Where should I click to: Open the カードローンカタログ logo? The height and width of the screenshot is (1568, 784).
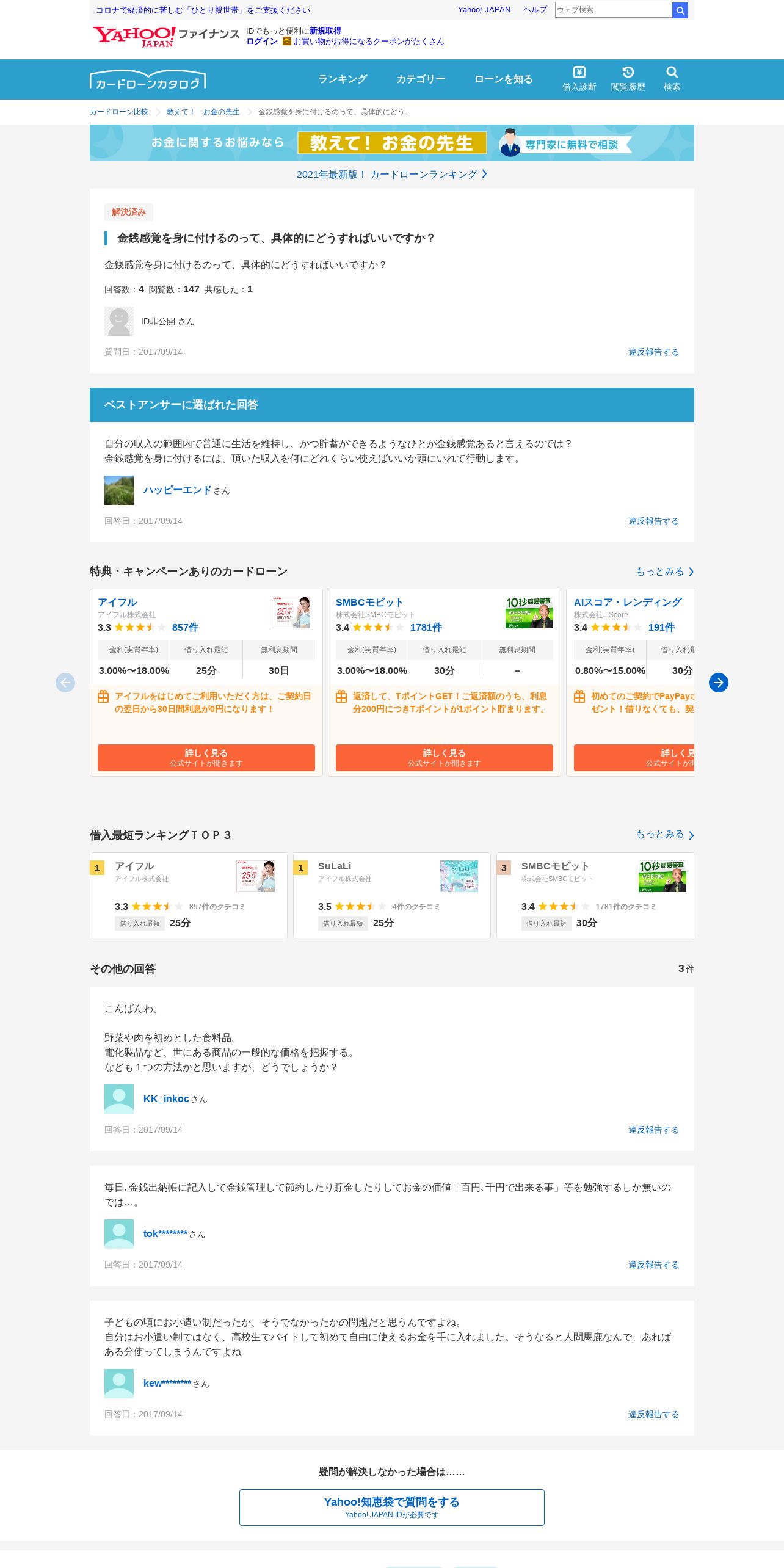pos(148,79)
